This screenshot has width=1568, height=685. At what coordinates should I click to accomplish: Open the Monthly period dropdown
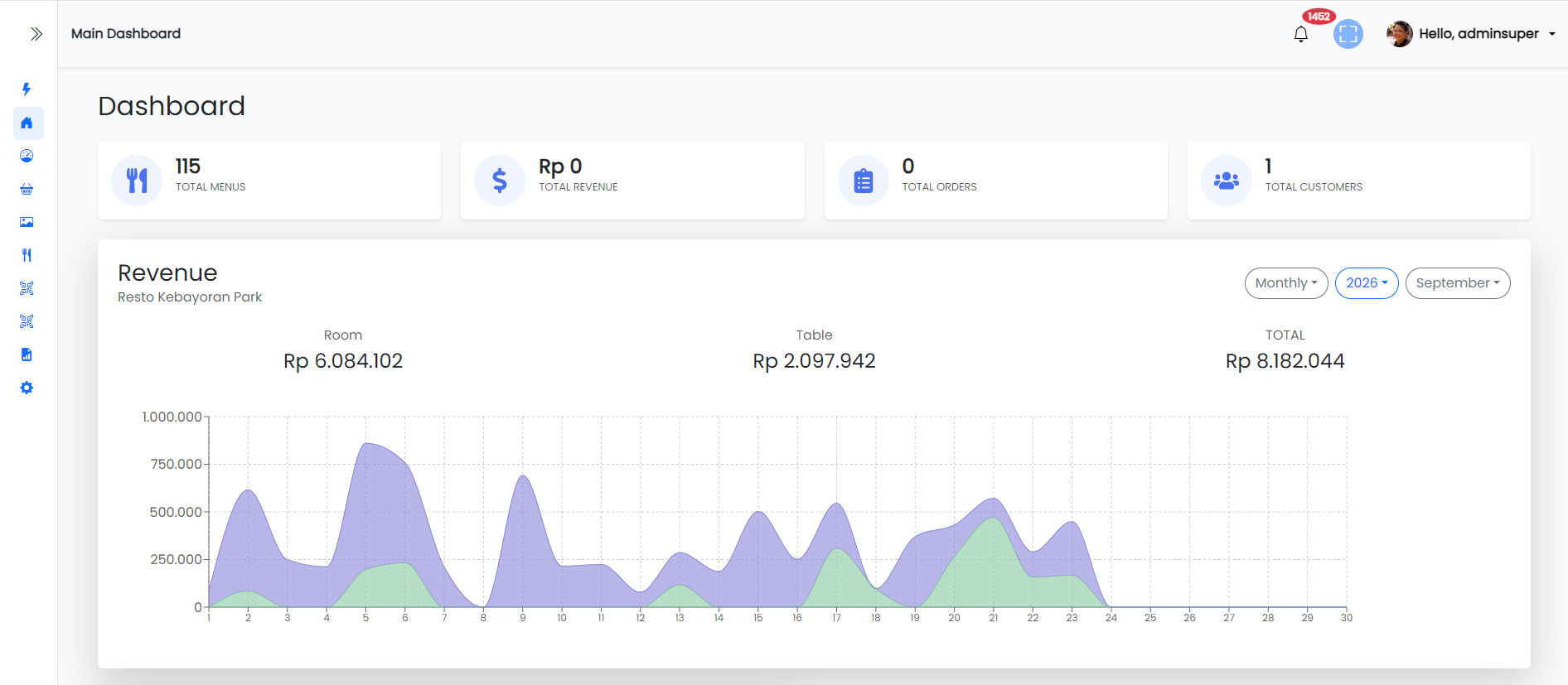1286,283
